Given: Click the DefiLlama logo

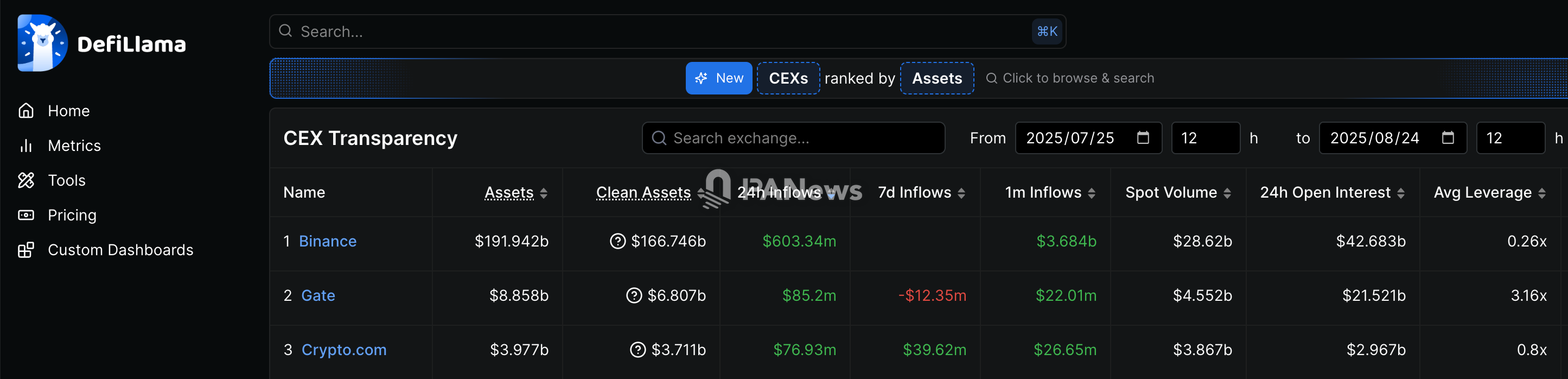Looking at the screenshot, I should [101, 43].
